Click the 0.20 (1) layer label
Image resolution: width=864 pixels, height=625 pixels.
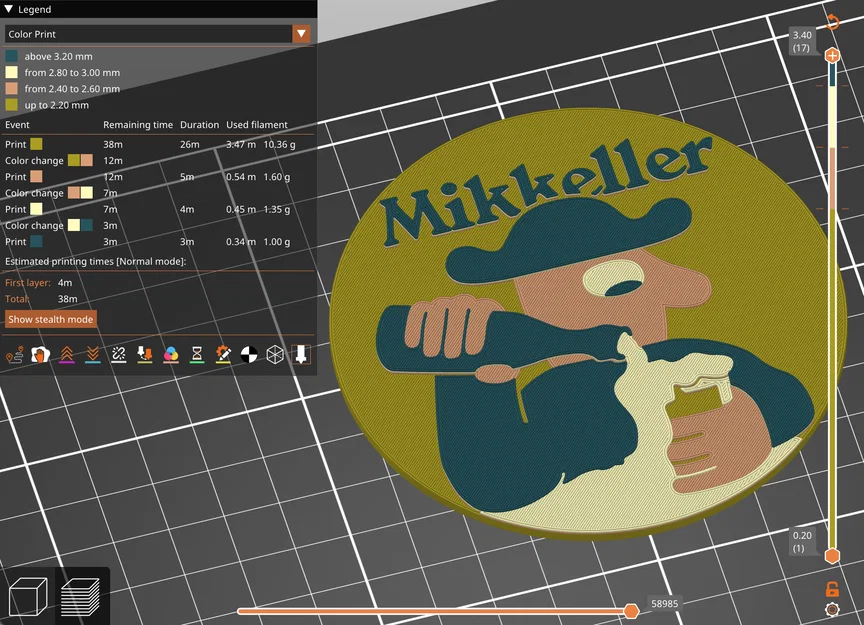[x=802, y=542]
